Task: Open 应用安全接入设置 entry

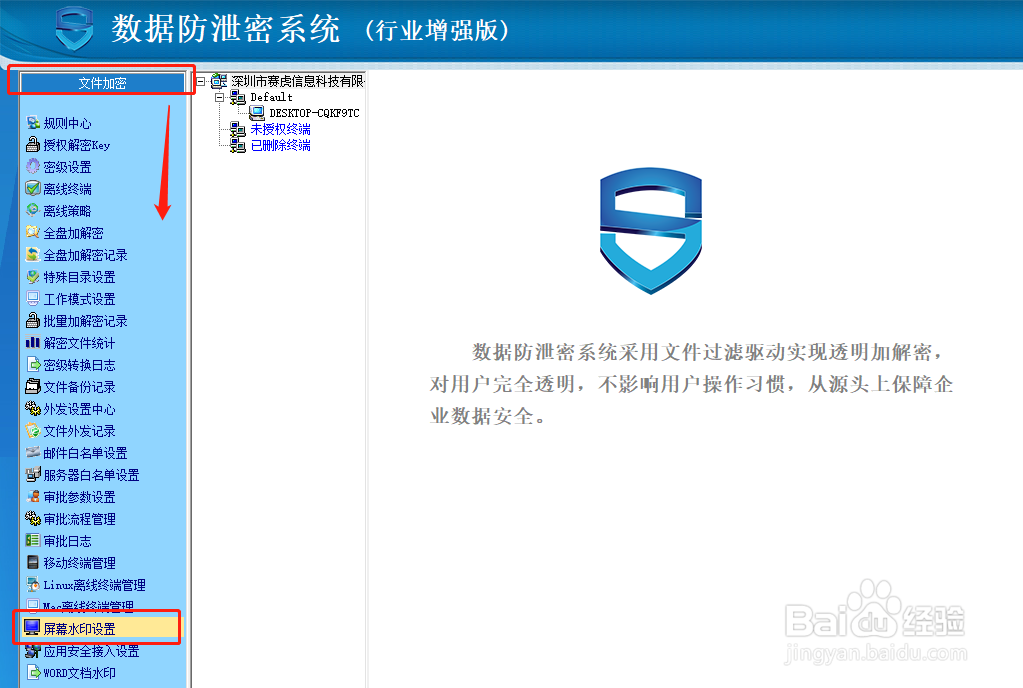Action: pos(91,651)
